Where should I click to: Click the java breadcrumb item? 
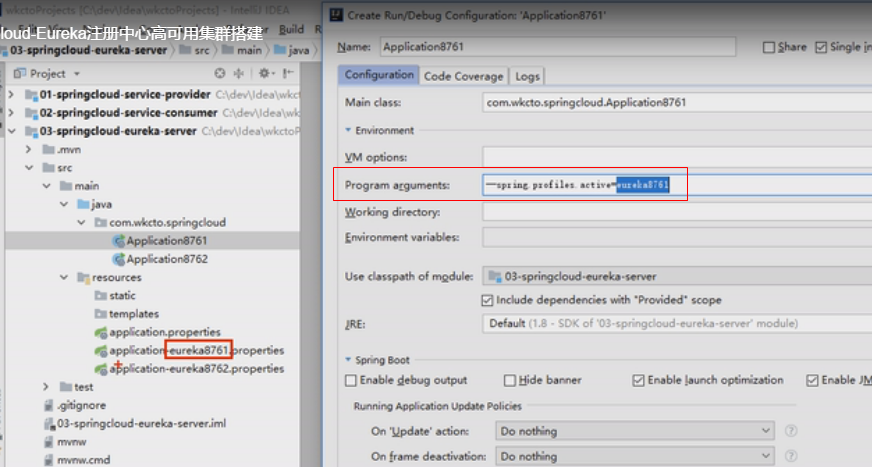pyautogui.click(x=292, y=50)
